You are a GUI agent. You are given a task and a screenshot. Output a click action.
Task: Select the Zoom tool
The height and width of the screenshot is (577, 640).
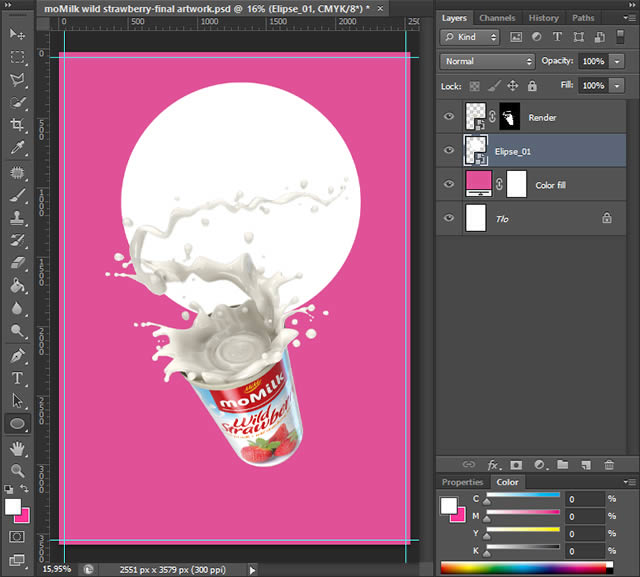(x=17, y=471)
